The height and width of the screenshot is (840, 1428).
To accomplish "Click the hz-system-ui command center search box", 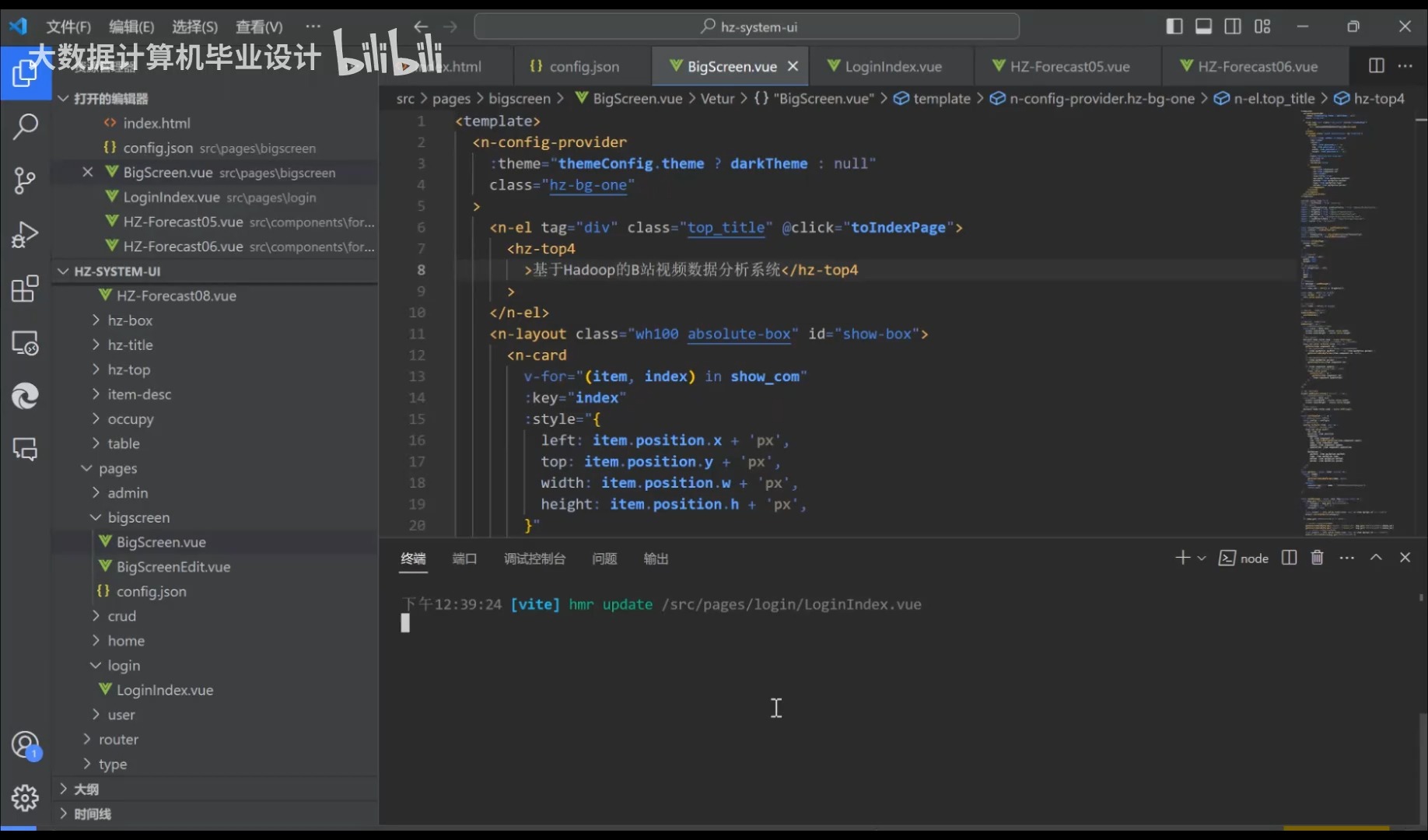I will 747,26.
